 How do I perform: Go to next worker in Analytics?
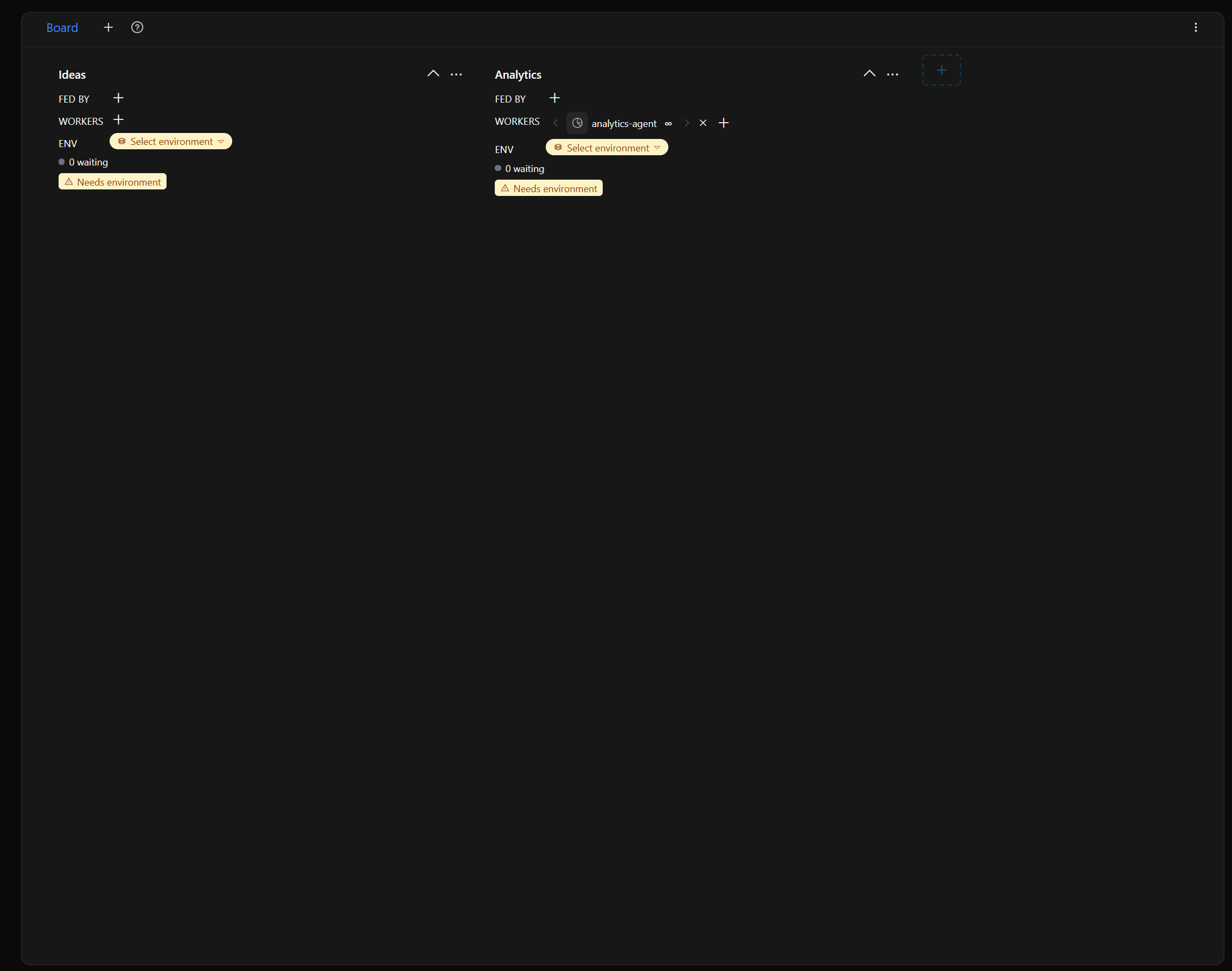tap(686, 123)
